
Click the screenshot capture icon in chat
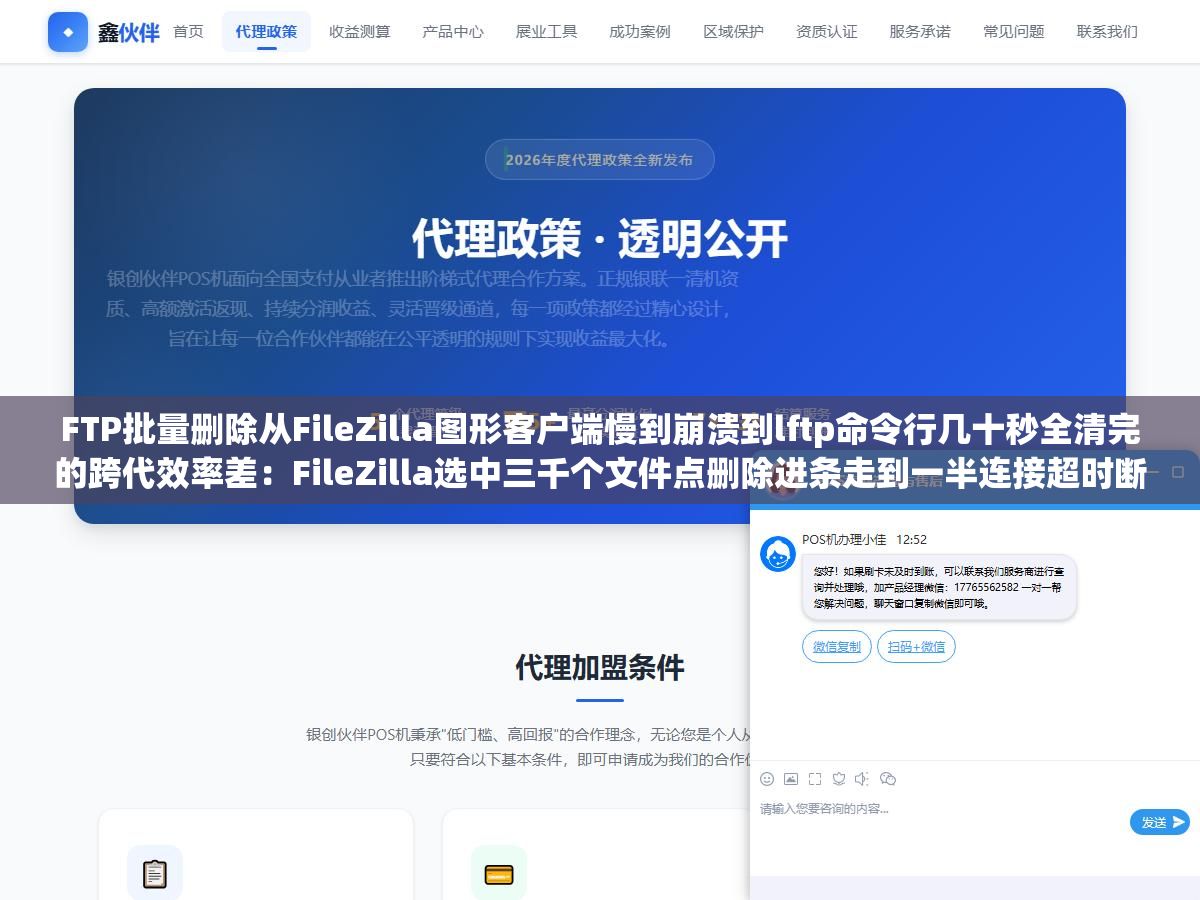(x=815, y=779)
